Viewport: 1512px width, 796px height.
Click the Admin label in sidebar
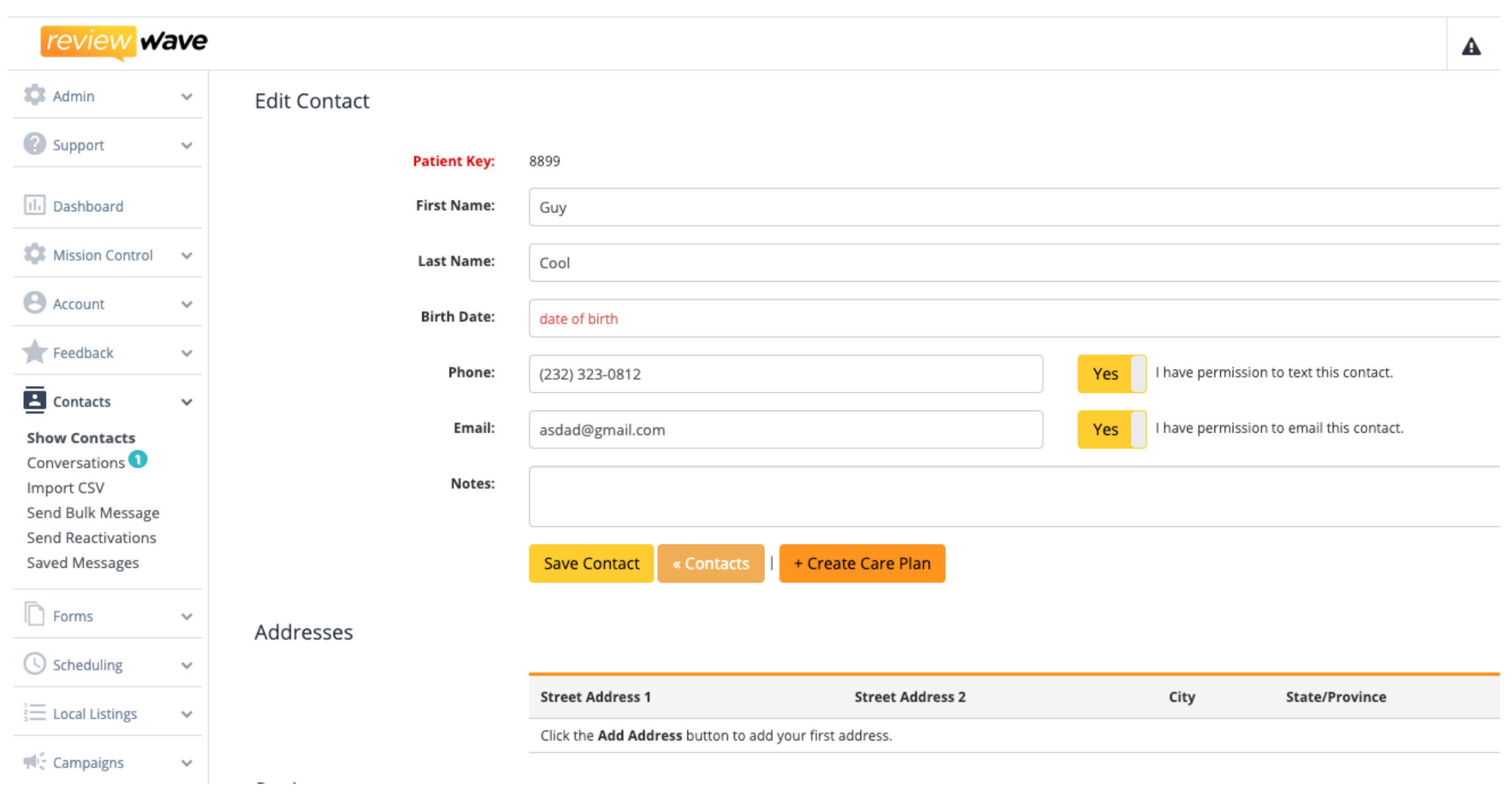click(74, 96)
